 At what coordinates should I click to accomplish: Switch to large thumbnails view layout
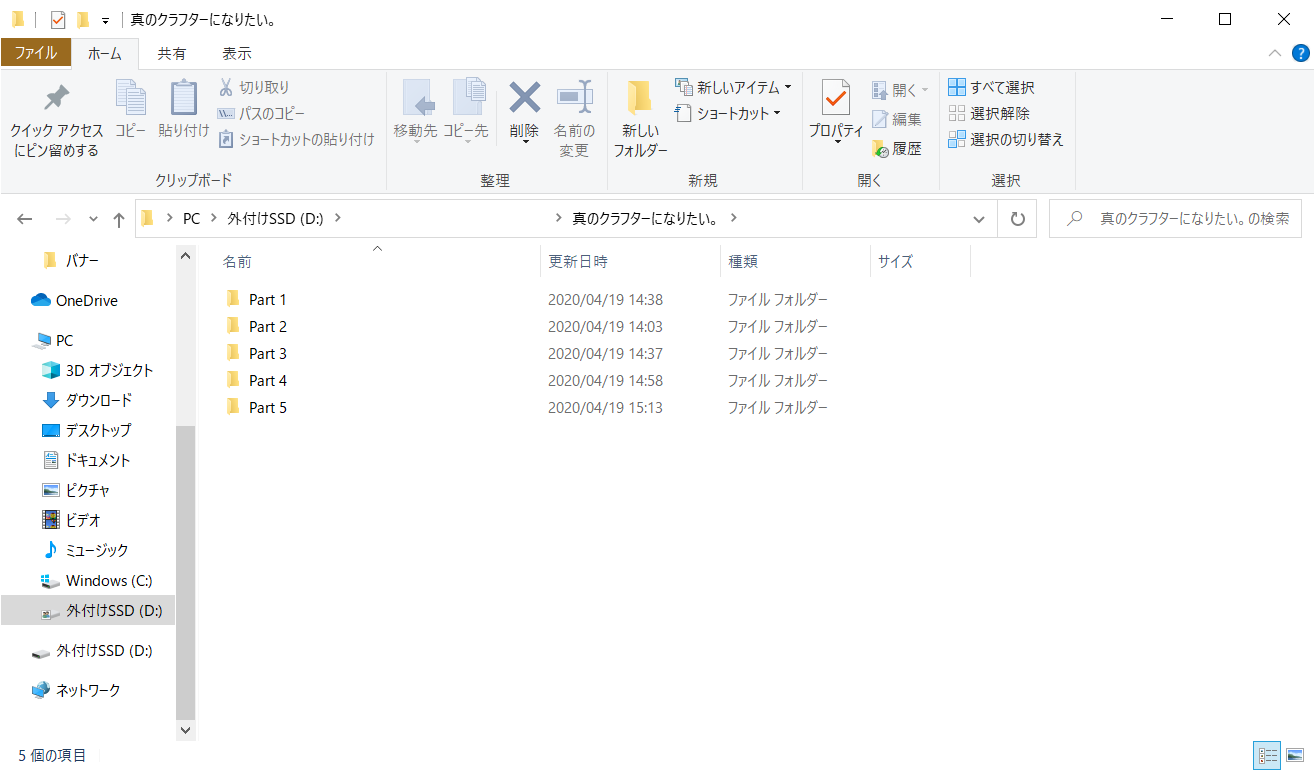coord(1294,756)
